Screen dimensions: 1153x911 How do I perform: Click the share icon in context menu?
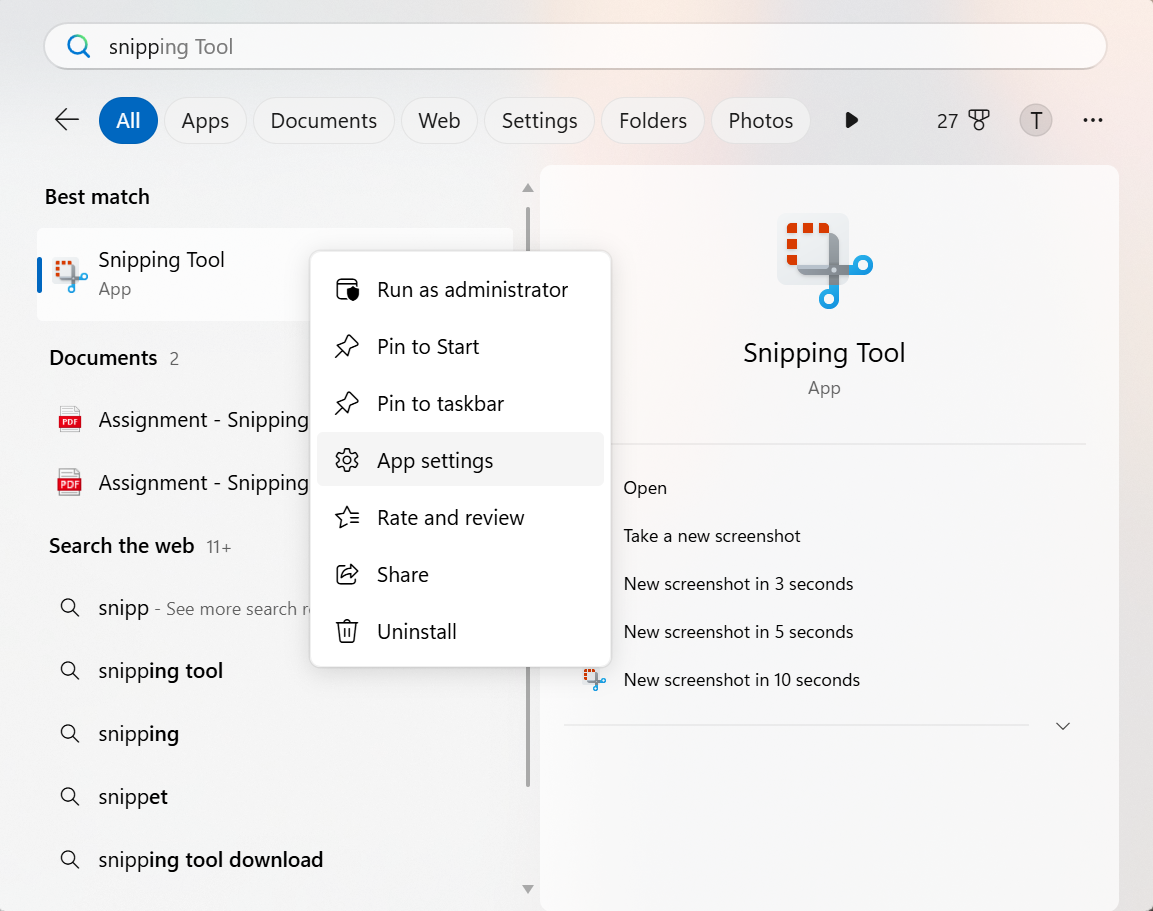tap(347, 574)
